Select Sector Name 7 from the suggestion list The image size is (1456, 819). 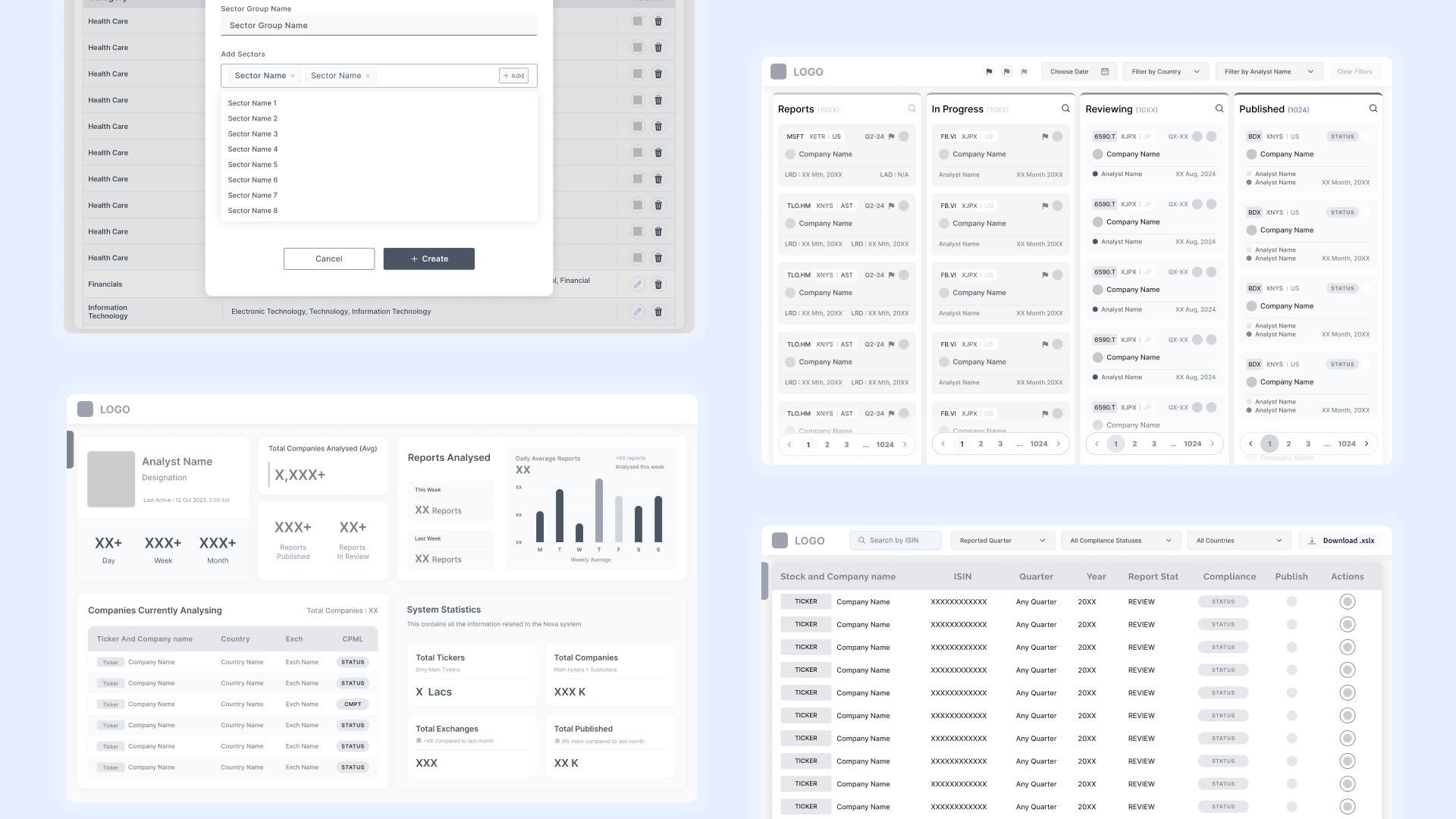tap(253, 195)
